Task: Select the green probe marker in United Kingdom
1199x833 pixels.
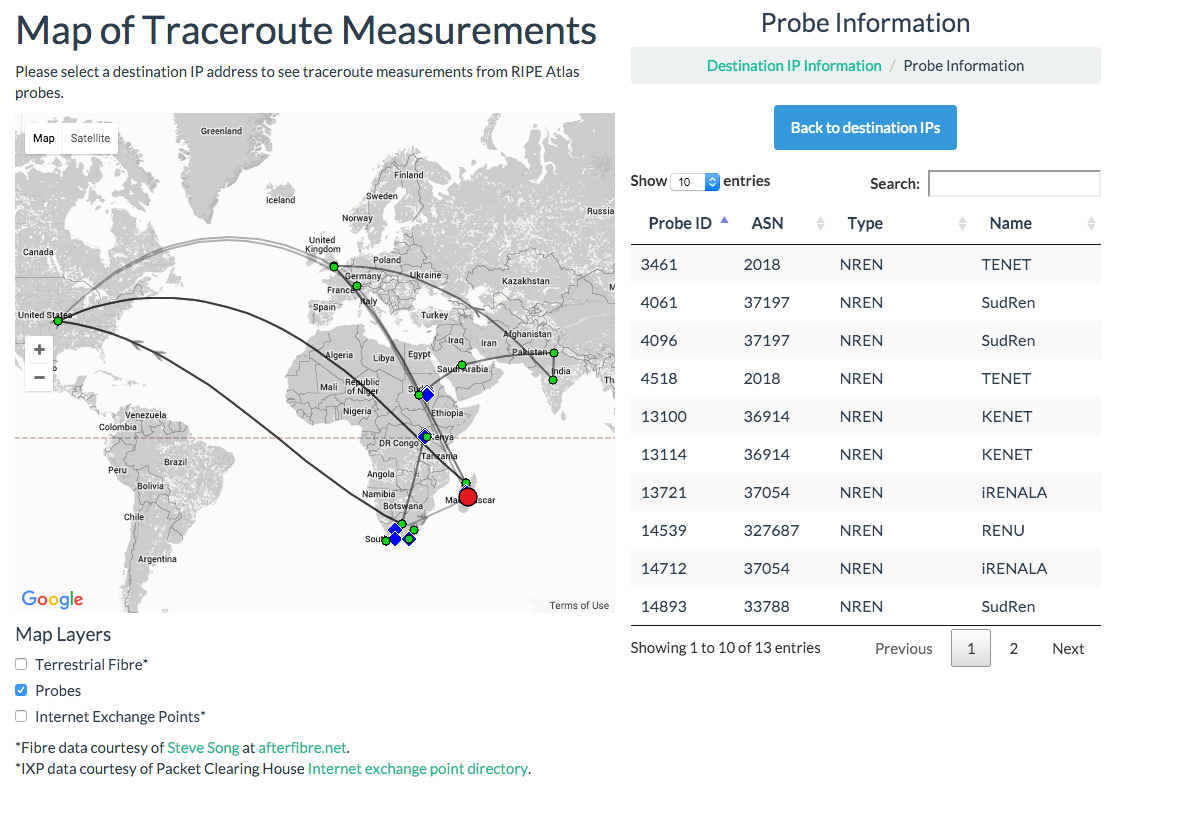Action: point(334,267)
